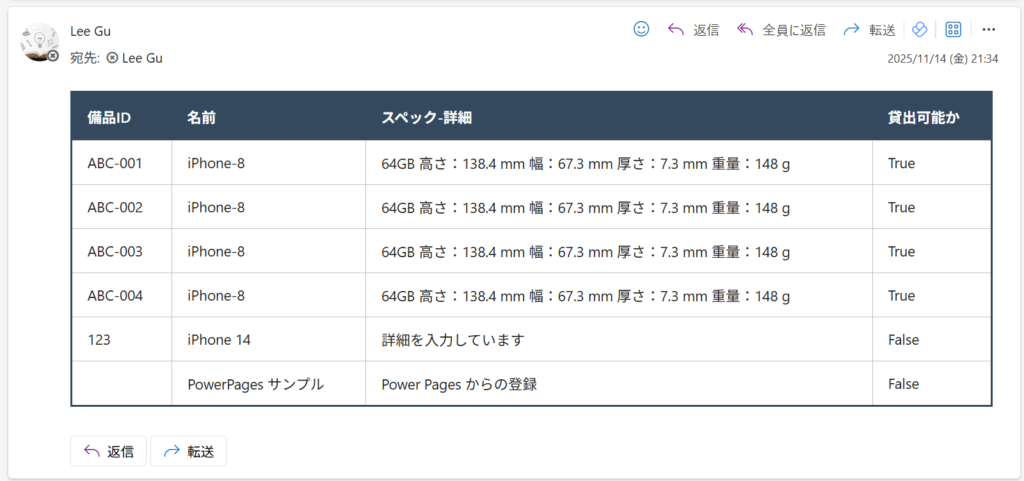
Task: Select the ABC-001 cell
Action: [115, 163]
